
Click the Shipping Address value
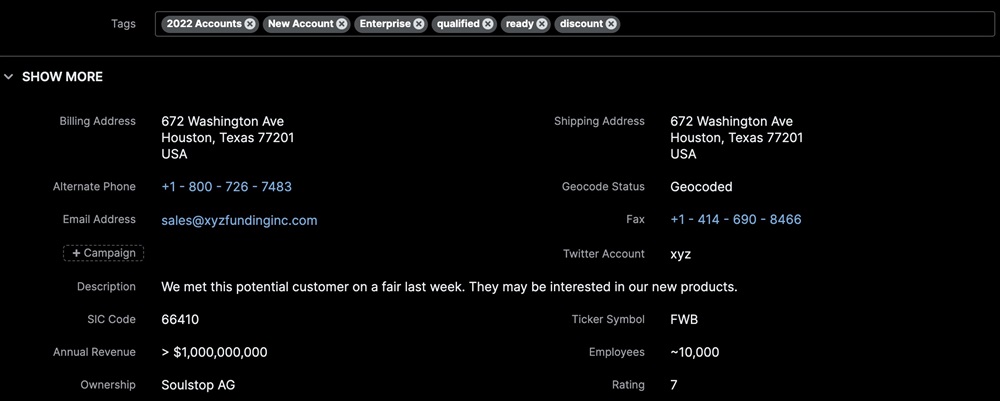736,138
